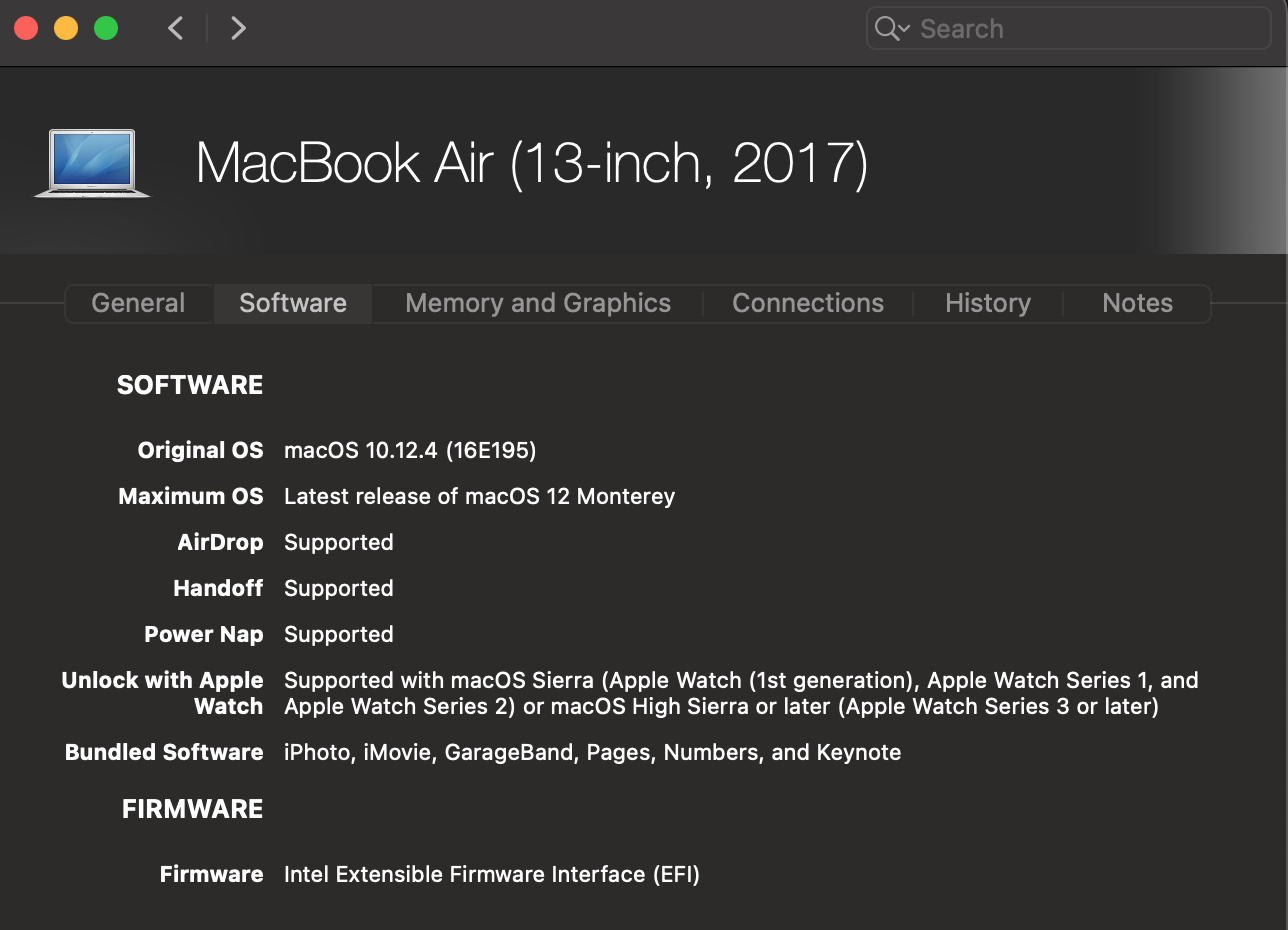Viewport: 1288px width, 930px height.
Task: Click the MacBook Air laptop image
Action: (92, 163)
